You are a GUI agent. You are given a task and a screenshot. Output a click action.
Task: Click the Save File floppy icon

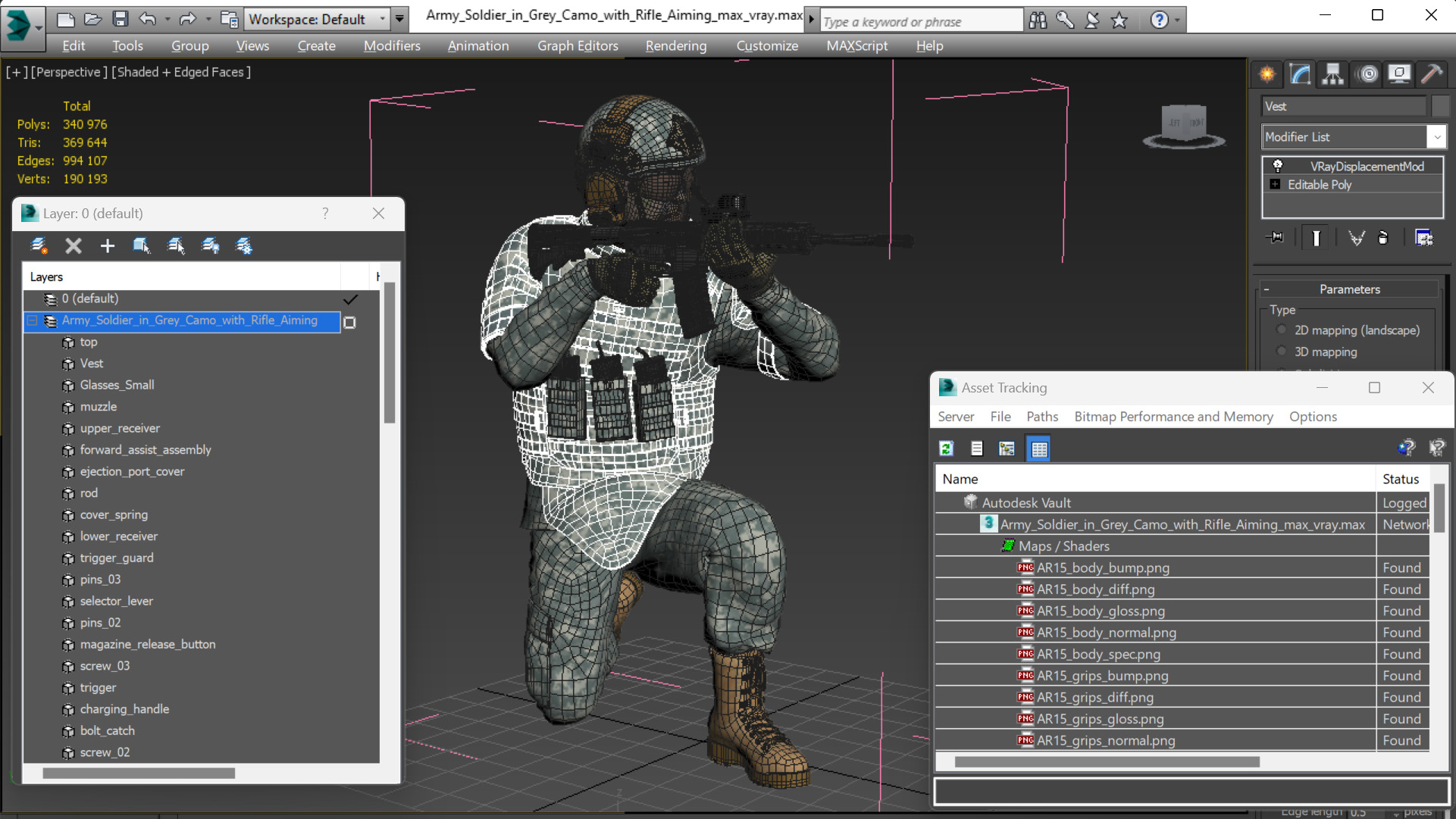pos(120,19)
